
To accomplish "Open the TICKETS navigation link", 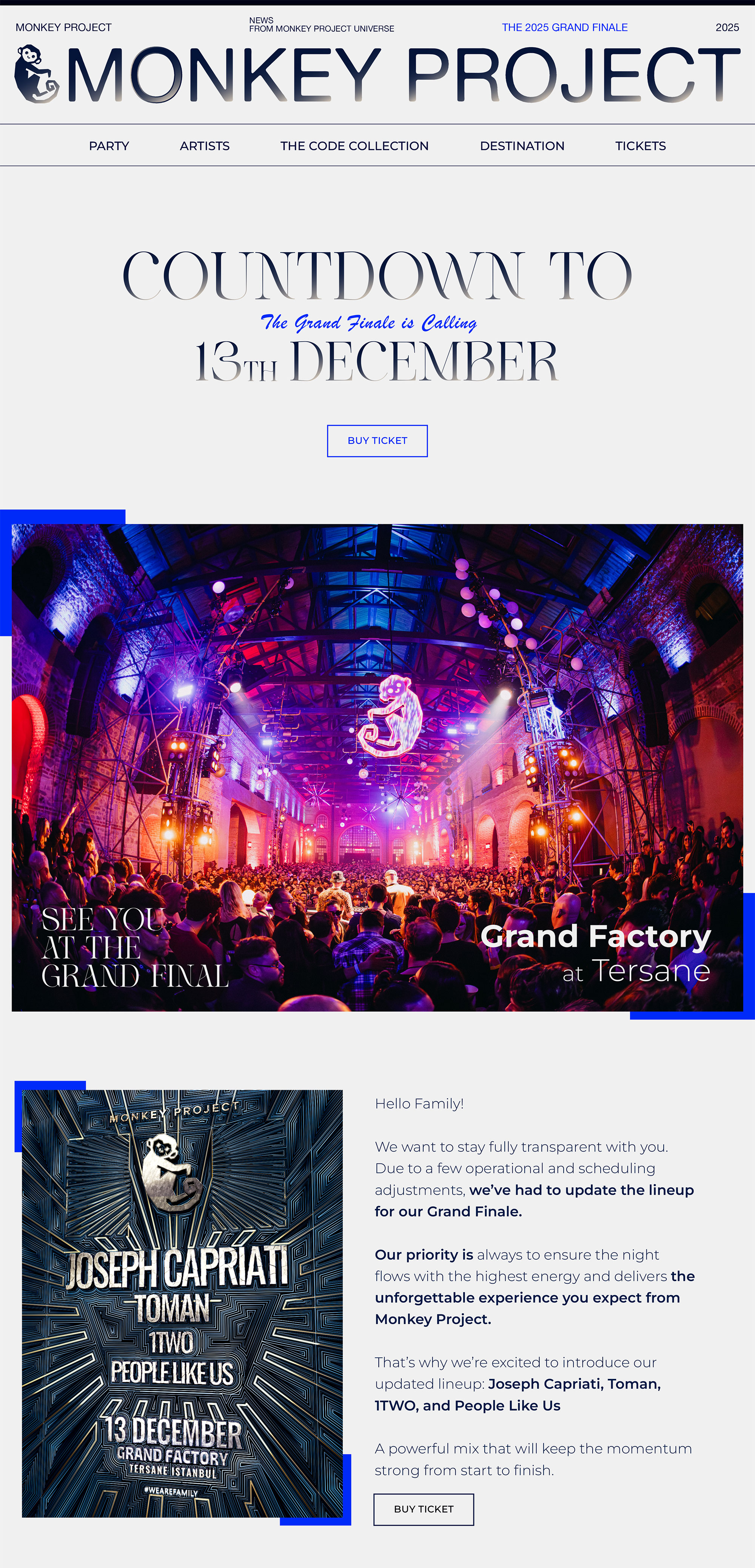I will (x=641, y=146).
